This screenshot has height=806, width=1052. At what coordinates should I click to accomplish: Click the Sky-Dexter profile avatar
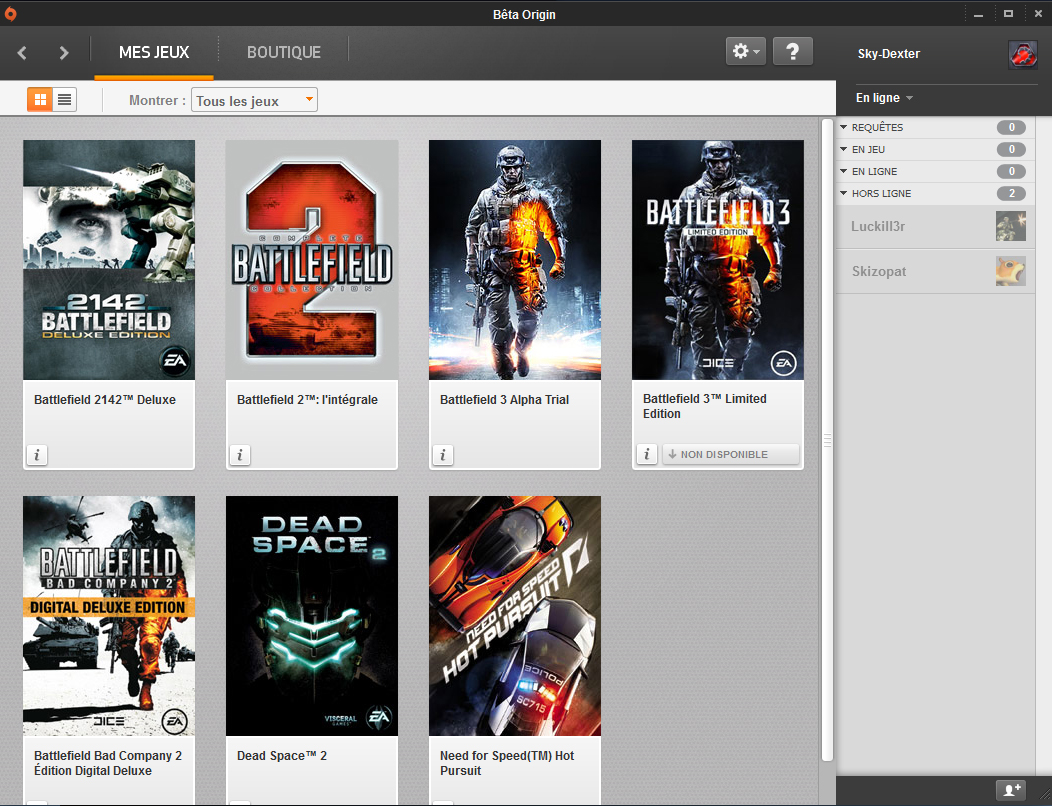pos(1022,54)
